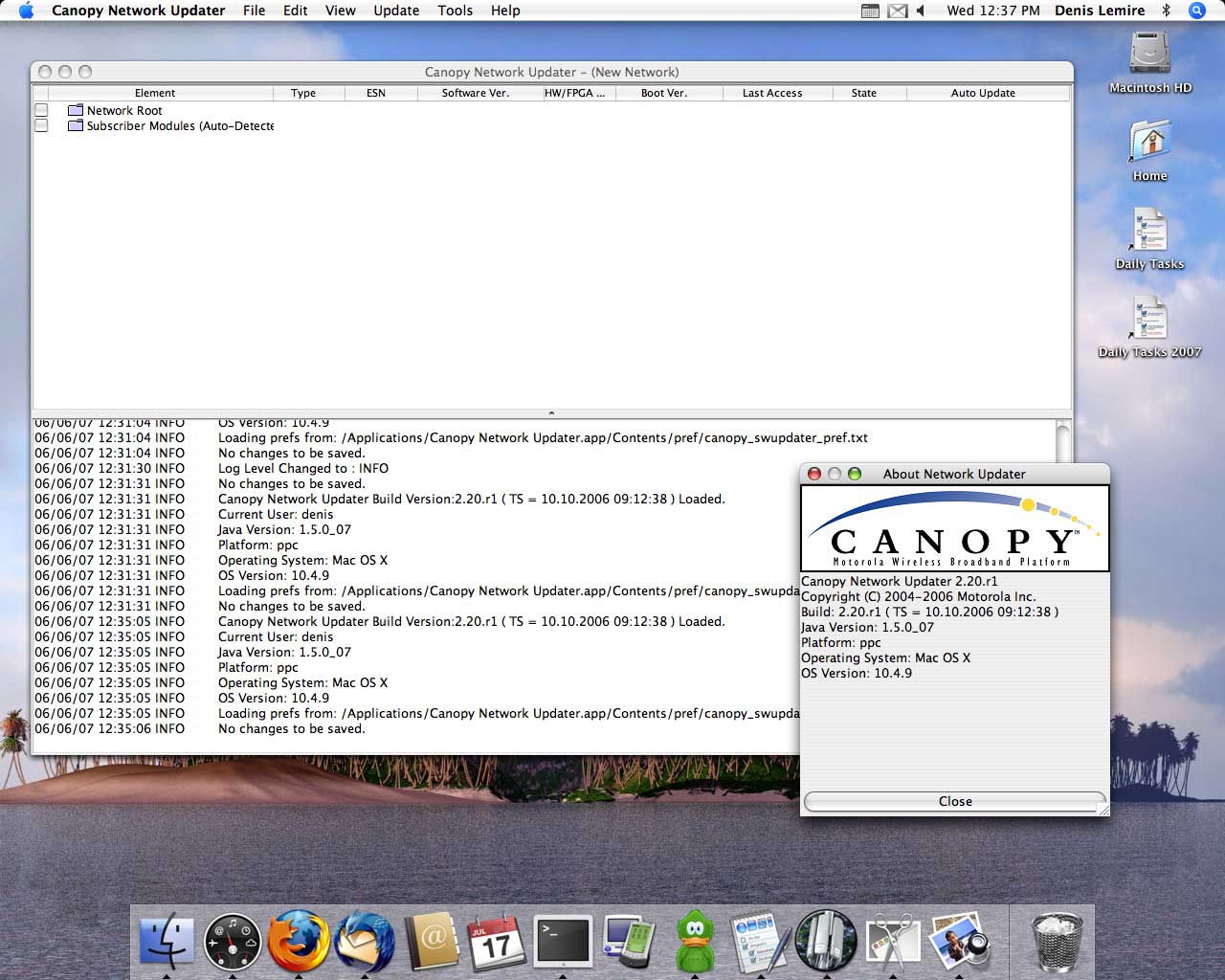This screenshot has width=1225, height=980.
Task: Click the Bluetooth menu bar icon
Action: 1166,11
